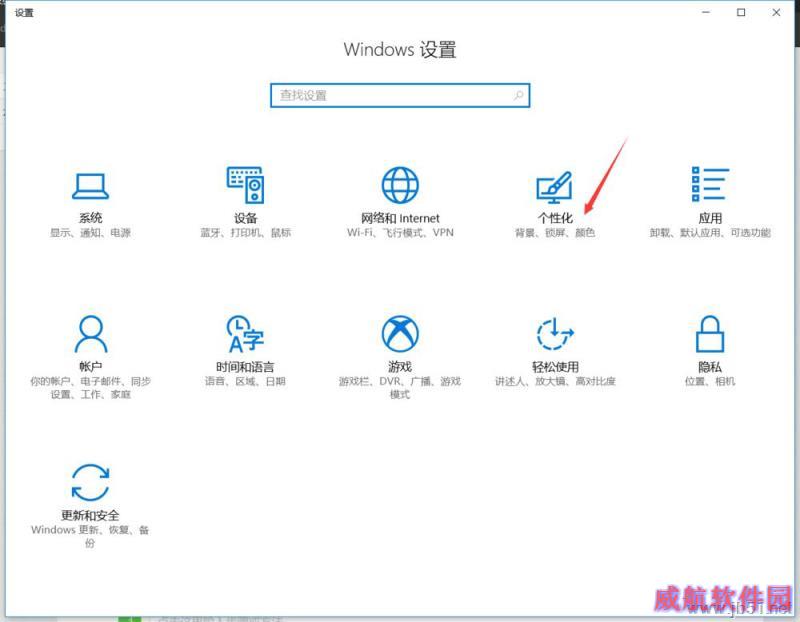Screen dimensions: 800x622
Task: Click the 你的帐户、电子邮件、同步 description
Action: pyautogui.click(x=90, y=388)
